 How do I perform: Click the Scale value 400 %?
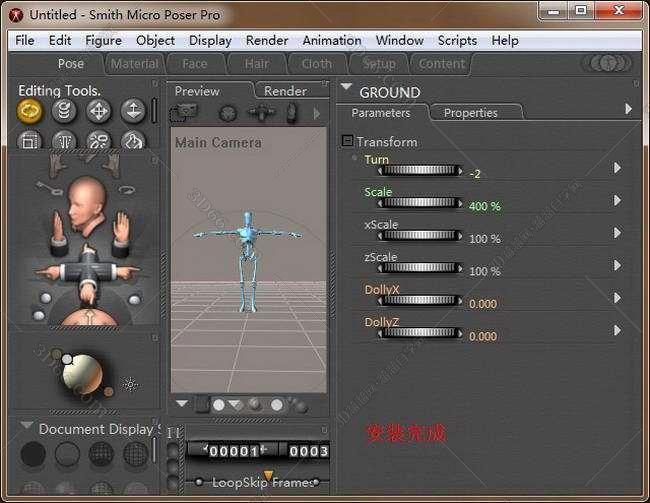[485, 206]
